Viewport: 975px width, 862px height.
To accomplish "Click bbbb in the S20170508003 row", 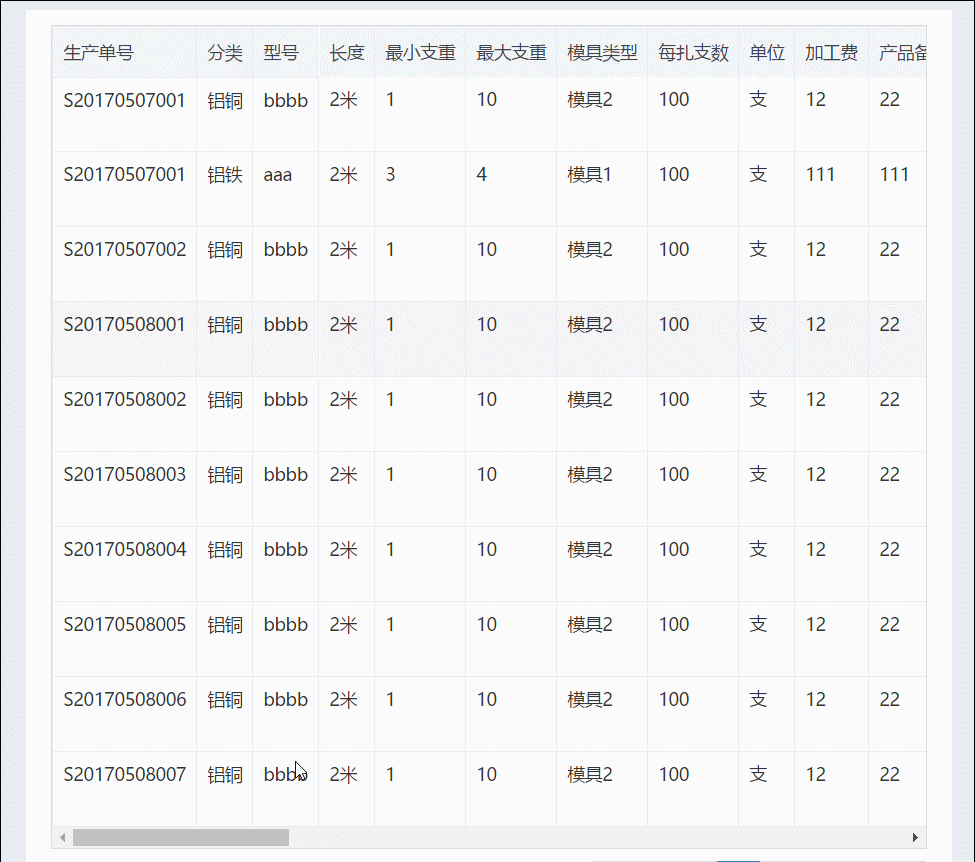I will (x=285, y=475).
